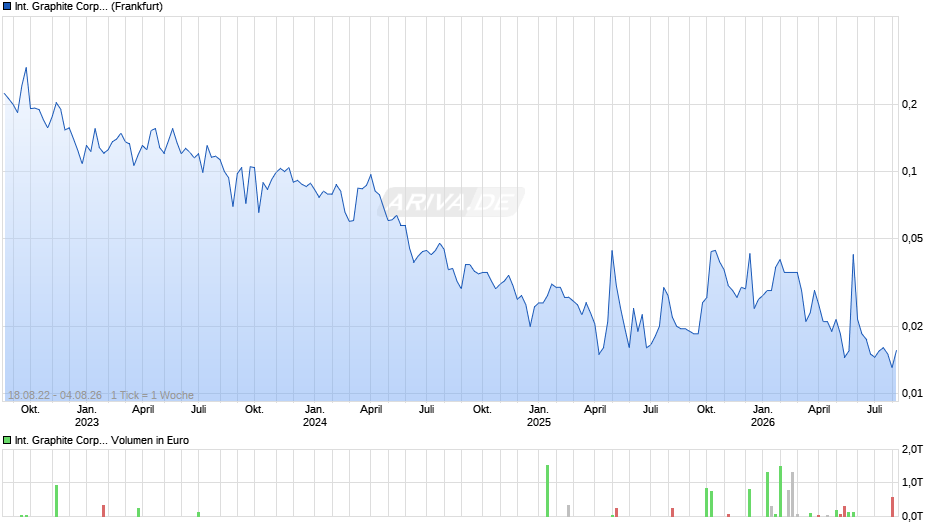
Task: Click the blue legend square for Int. Graphite Corp
Action: tap(7, 7)
